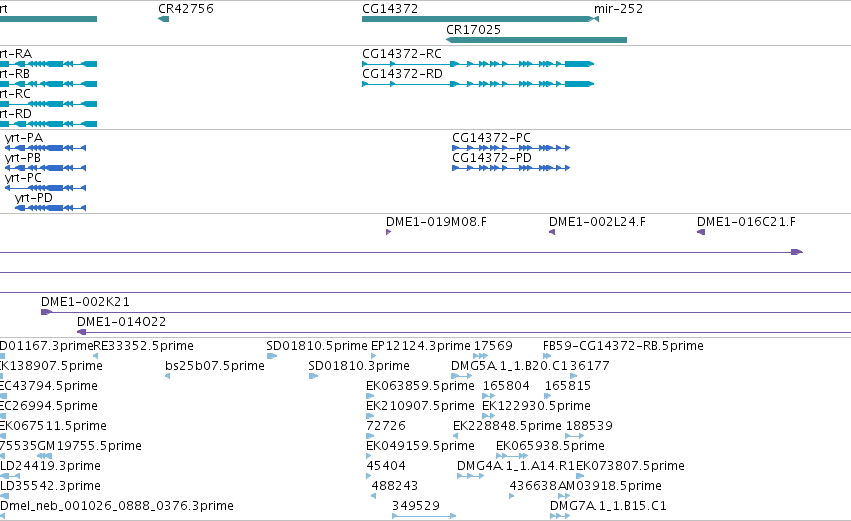Image resolution: width=851 pixels, height=521 pixels.
Task: Select the DME1-002K21 BAC label
Action: point(85,302)
